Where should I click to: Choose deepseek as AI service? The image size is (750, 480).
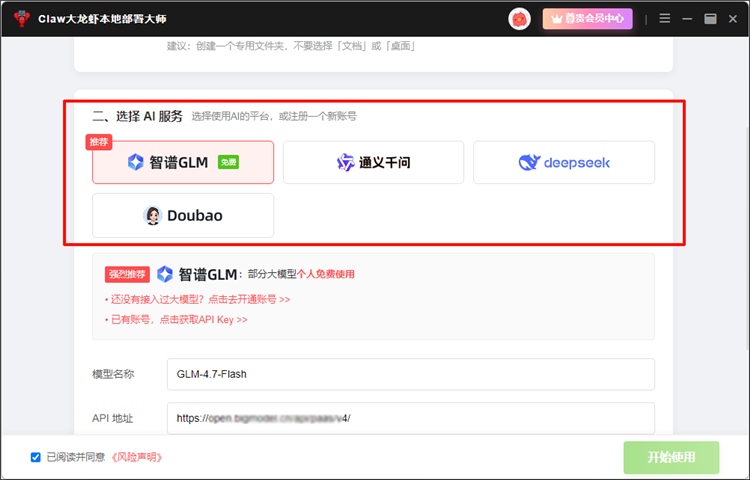[564, 162]
